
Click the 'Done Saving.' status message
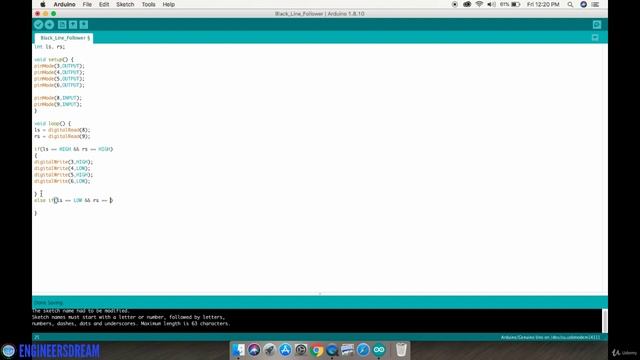coord(48,303)
